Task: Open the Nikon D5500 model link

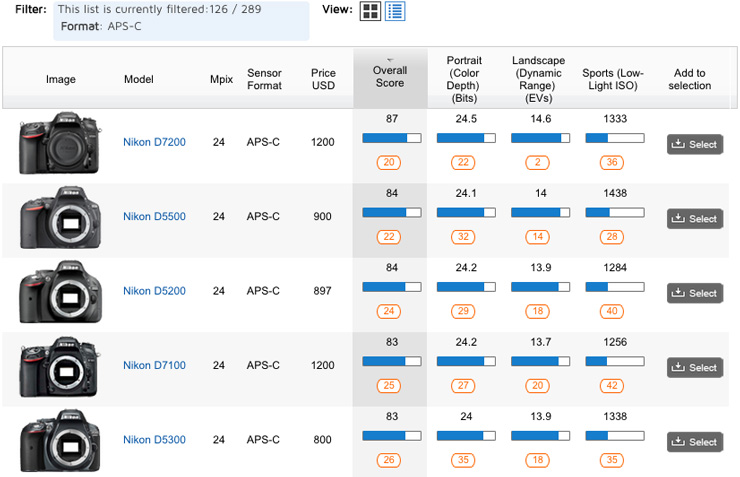Action: click(x=154, y=216)
